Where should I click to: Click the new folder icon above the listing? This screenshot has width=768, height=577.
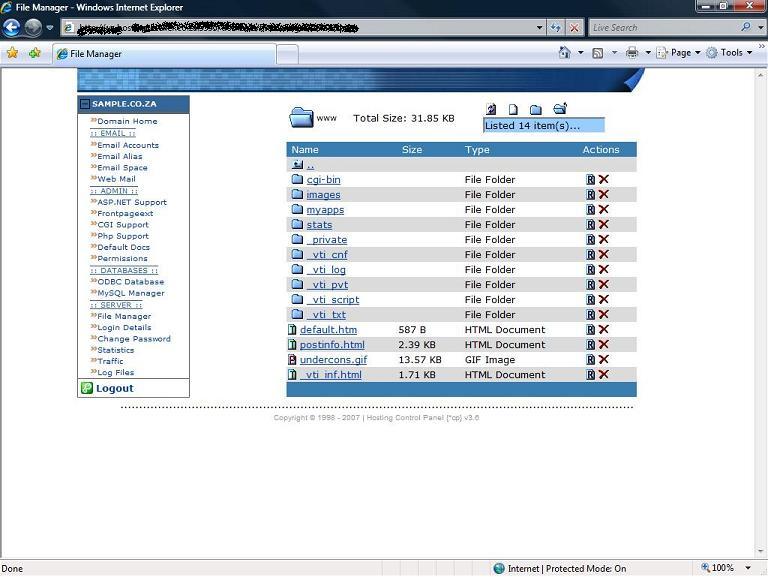point(536,109)
